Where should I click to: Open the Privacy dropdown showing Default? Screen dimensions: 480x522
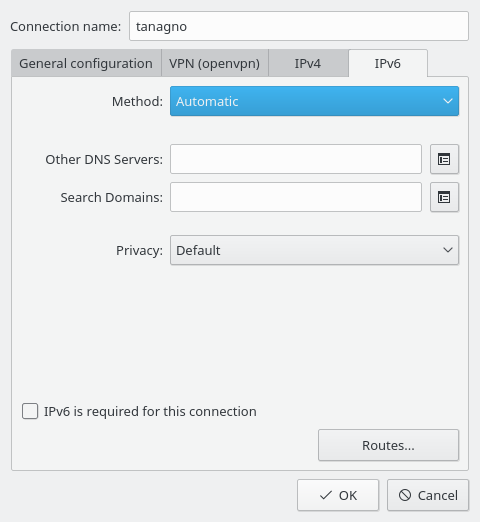(314, 250)
